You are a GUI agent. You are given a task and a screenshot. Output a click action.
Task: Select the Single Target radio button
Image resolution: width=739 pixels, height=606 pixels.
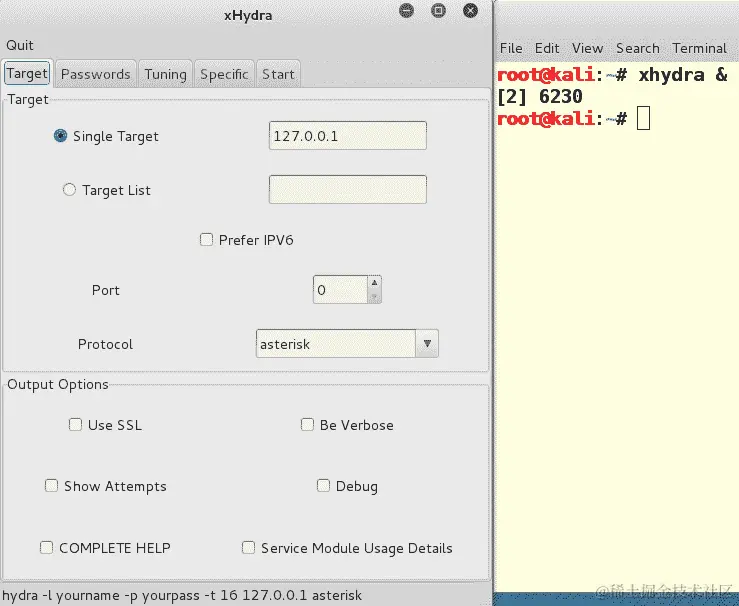pos(60,136)
